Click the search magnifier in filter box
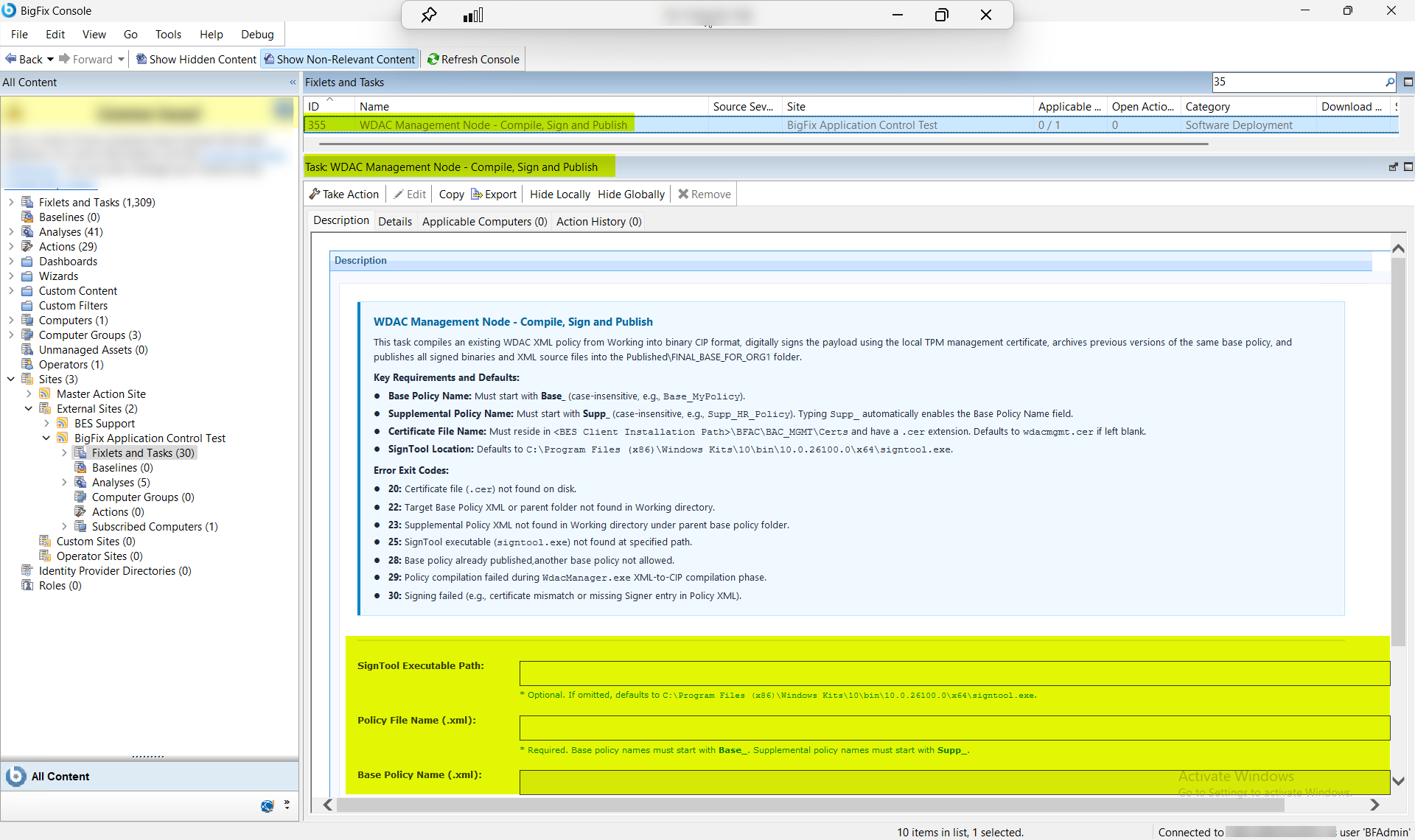Screen dimensions: 1415x840 tap(1390, 82)
